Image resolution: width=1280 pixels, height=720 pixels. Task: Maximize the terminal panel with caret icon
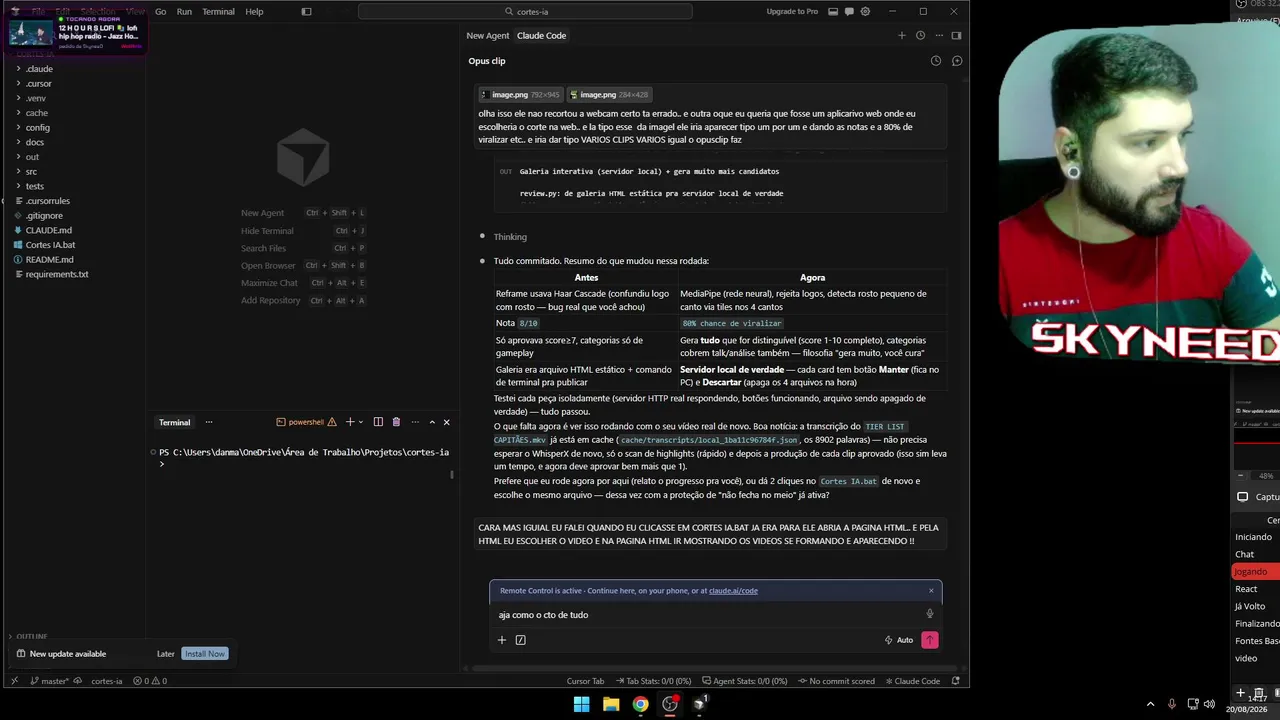pyautogui.click(x=432, y=422)
